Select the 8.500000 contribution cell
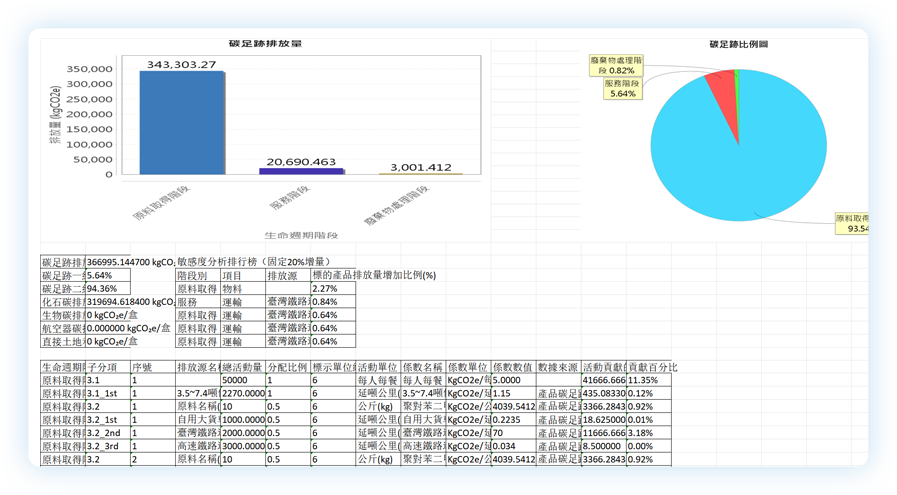 pyautogui.click(x=604, y=446)
